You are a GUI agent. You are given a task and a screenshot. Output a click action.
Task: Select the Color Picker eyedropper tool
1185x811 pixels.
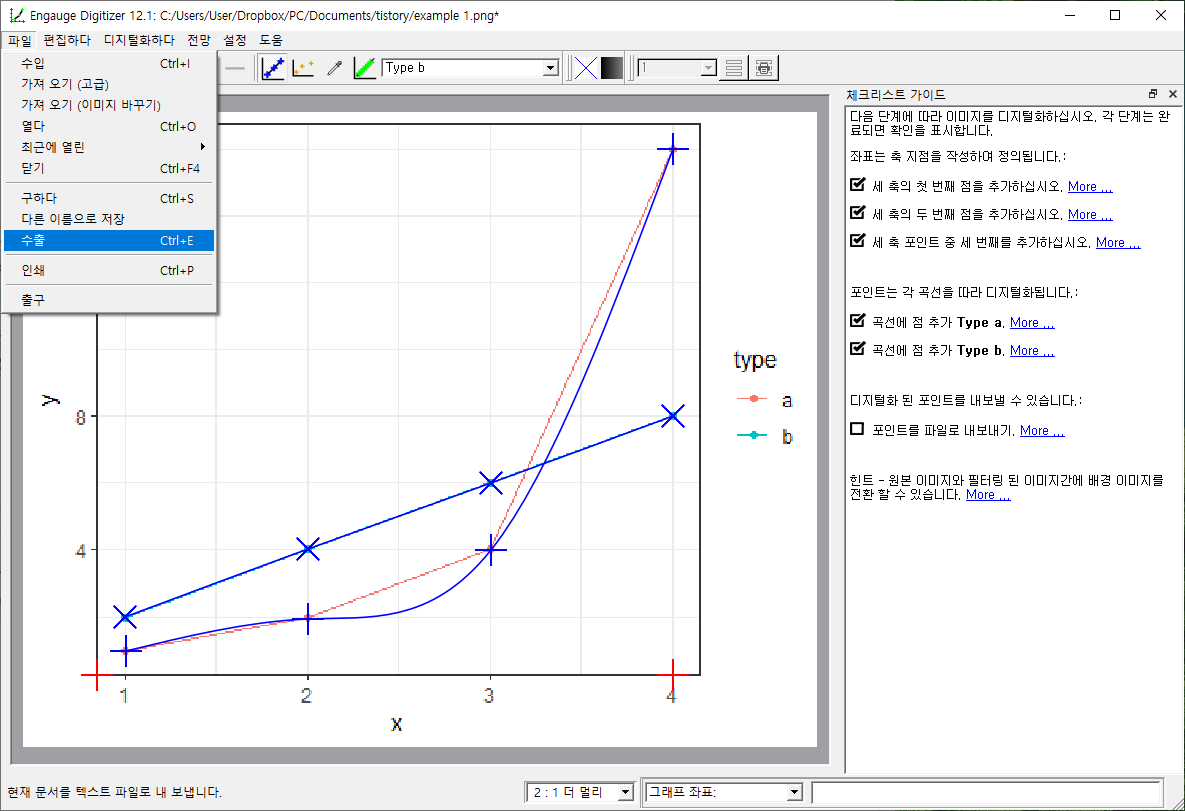tap(334, 68)
